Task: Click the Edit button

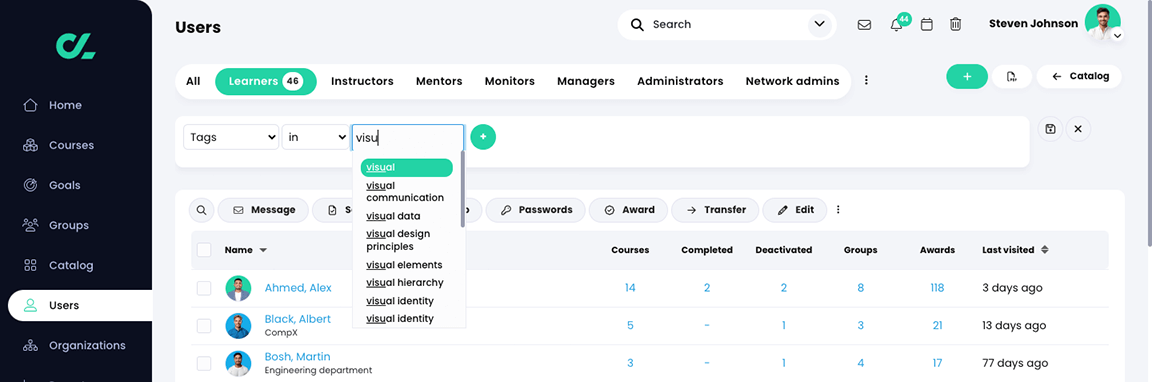Action: pyautogui.click(x=795, y=210)
